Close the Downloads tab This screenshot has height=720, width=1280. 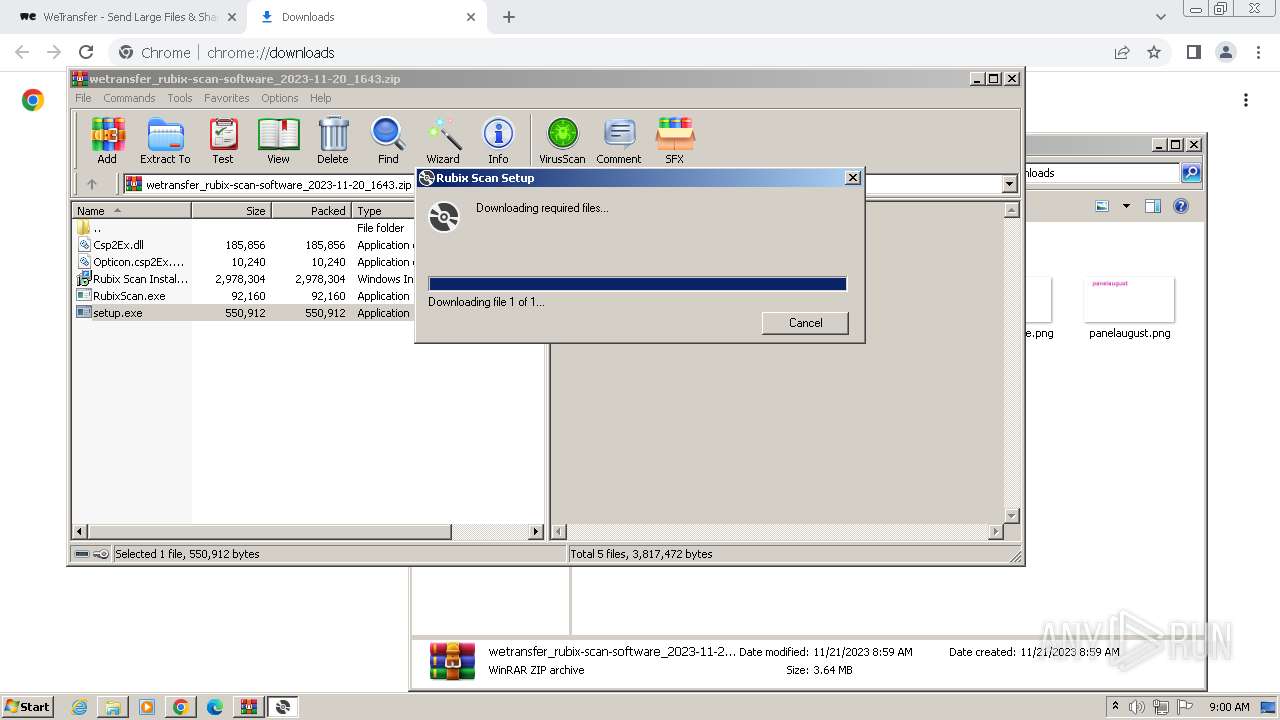471,17
